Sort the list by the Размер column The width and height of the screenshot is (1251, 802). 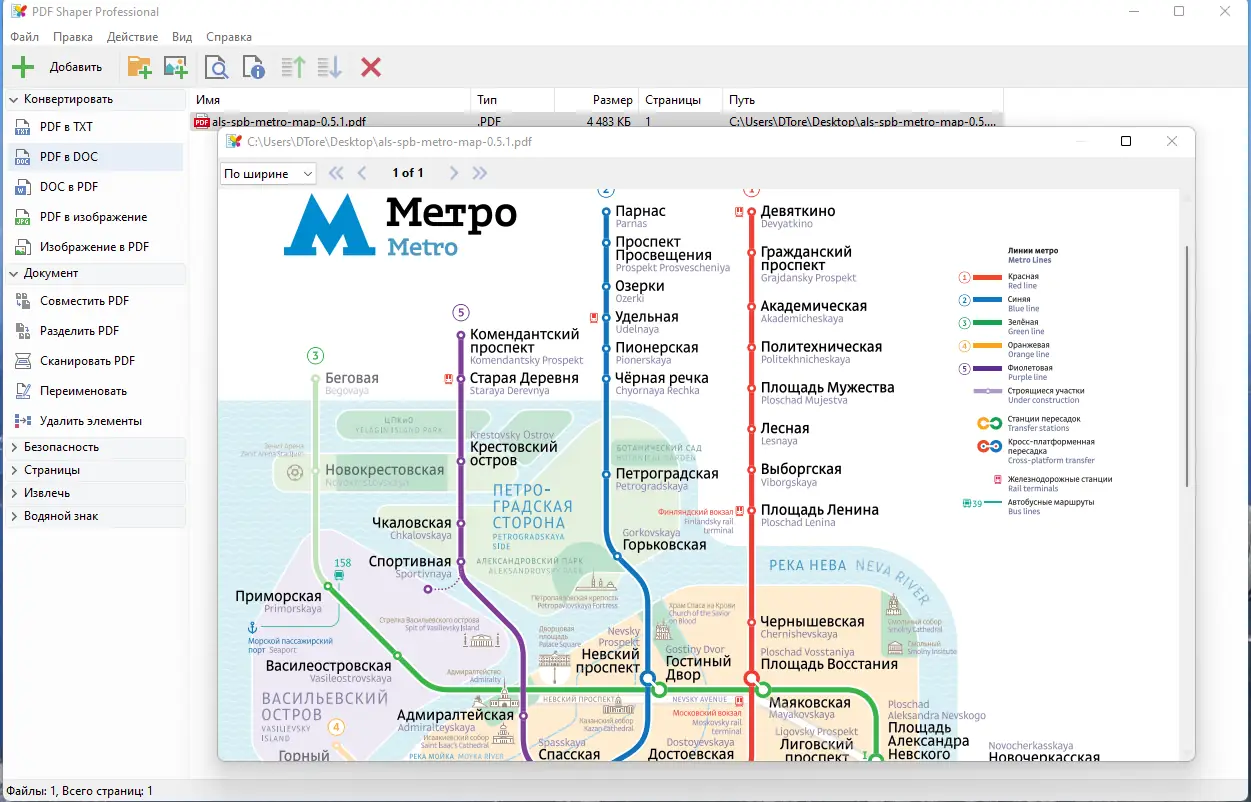(596, 100)
